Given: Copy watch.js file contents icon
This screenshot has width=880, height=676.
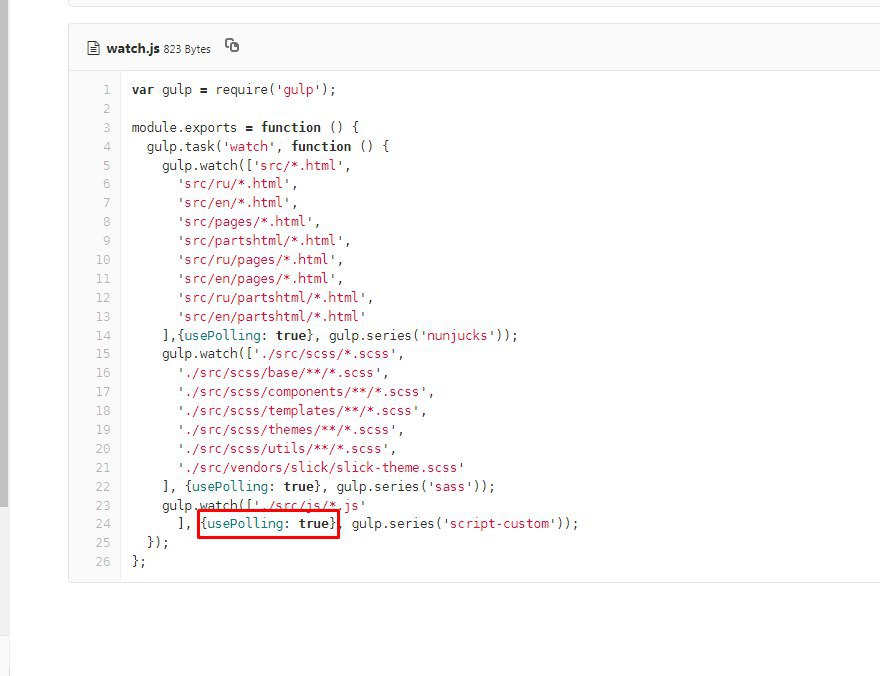Looking at the screenshot, I should pos(232,45).
